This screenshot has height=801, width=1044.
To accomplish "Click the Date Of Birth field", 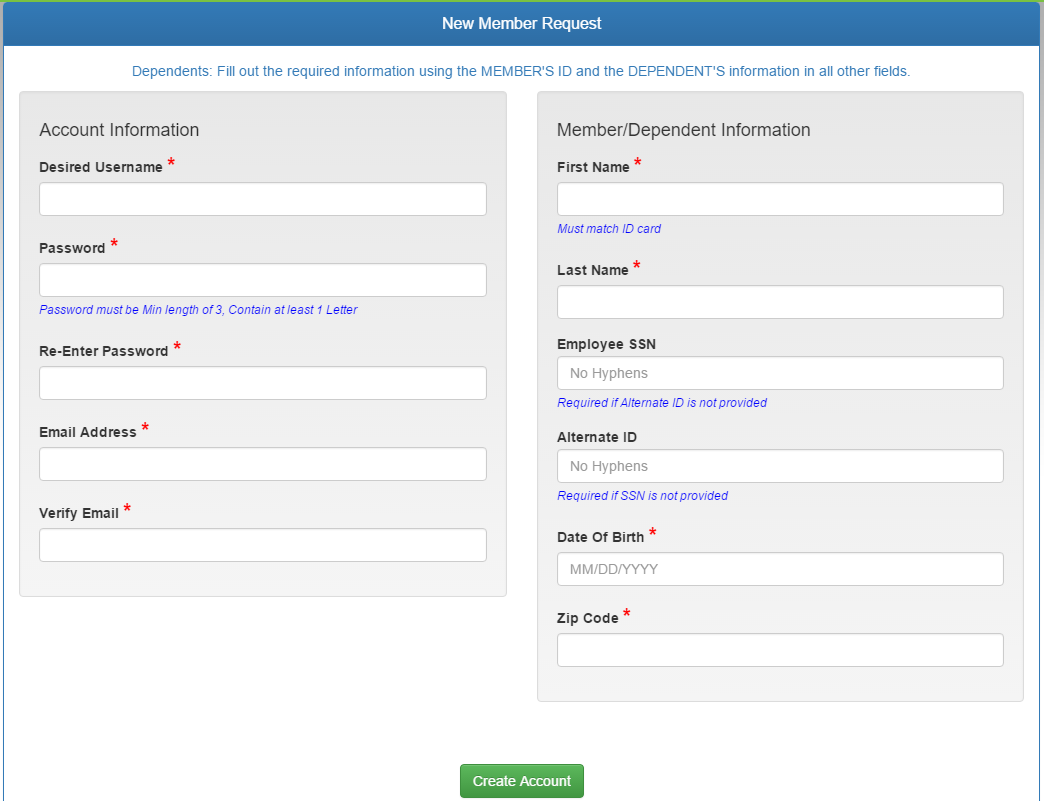I will 780,569.
